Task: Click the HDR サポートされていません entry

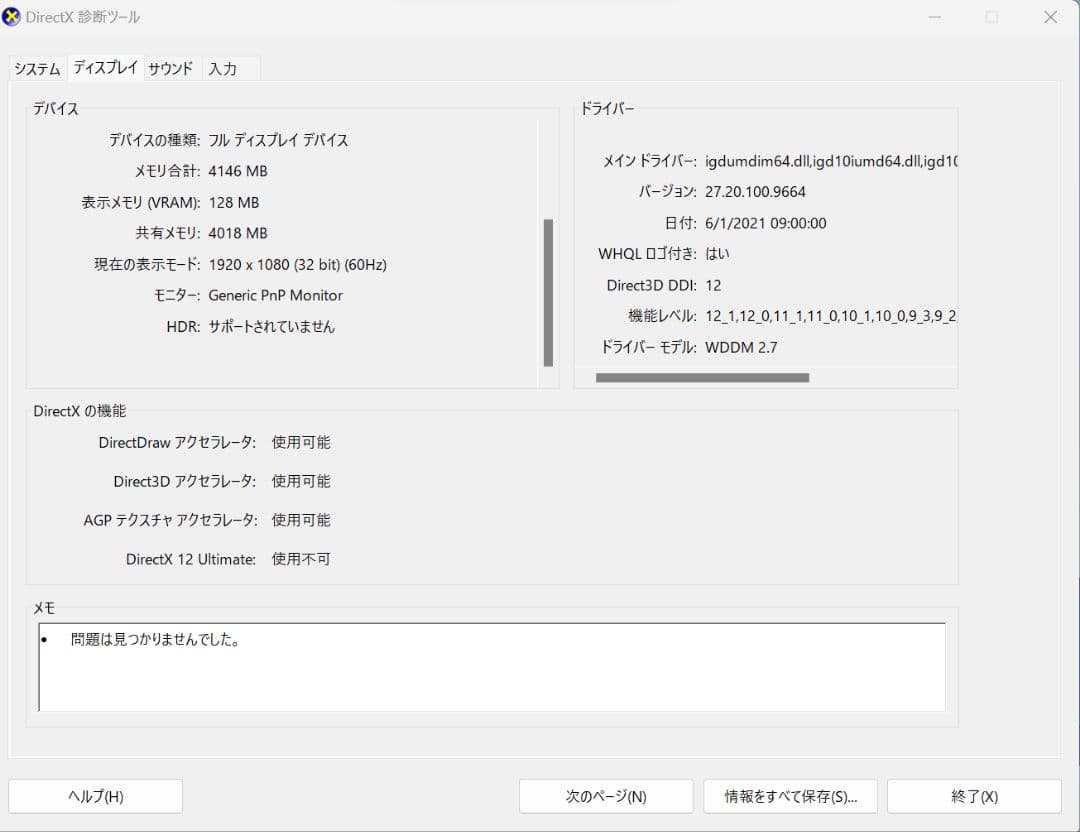Action: pyautogui.click(x=272, y=326)
